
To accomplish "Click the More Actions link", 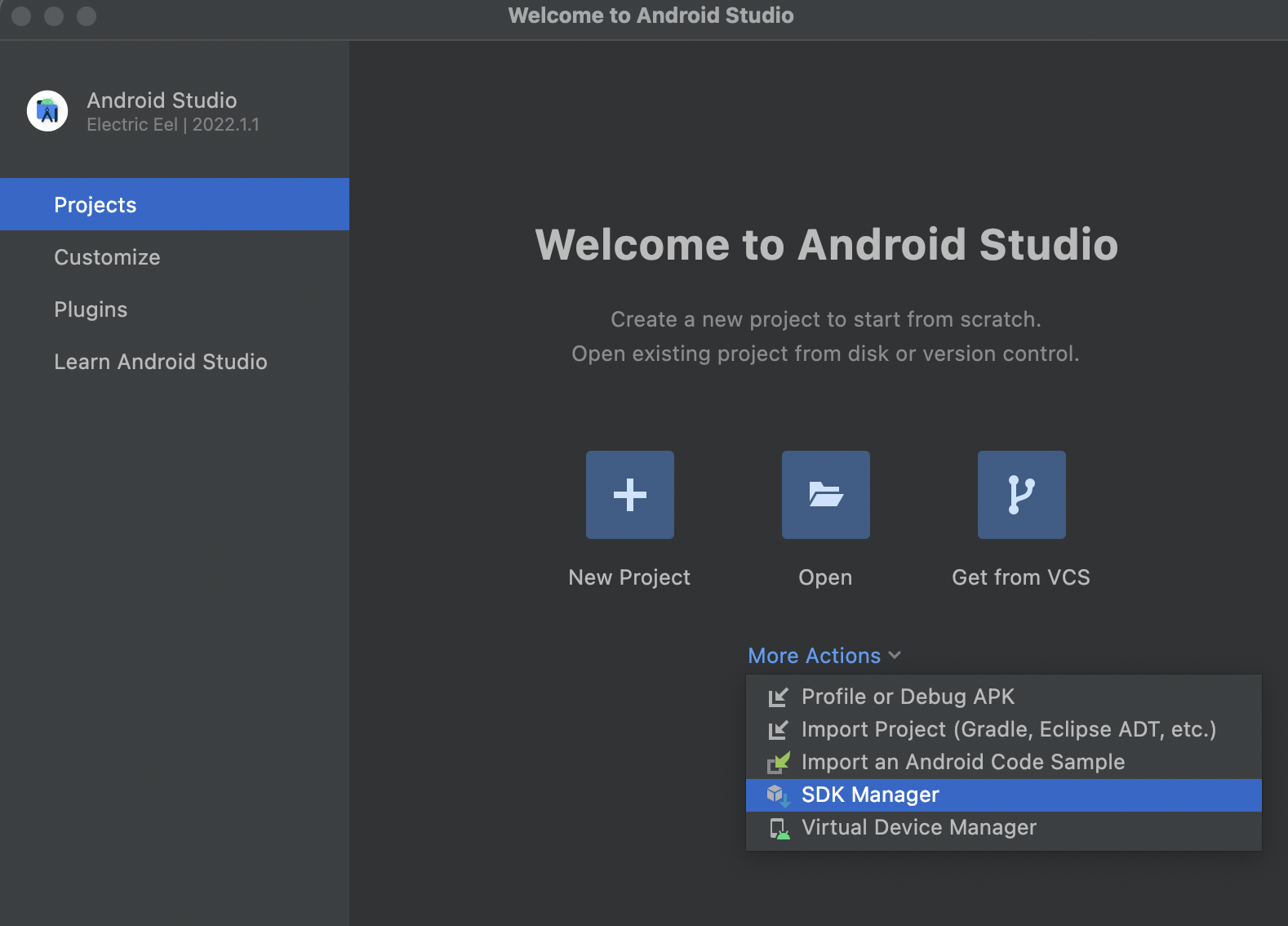I will click(815, 656).
